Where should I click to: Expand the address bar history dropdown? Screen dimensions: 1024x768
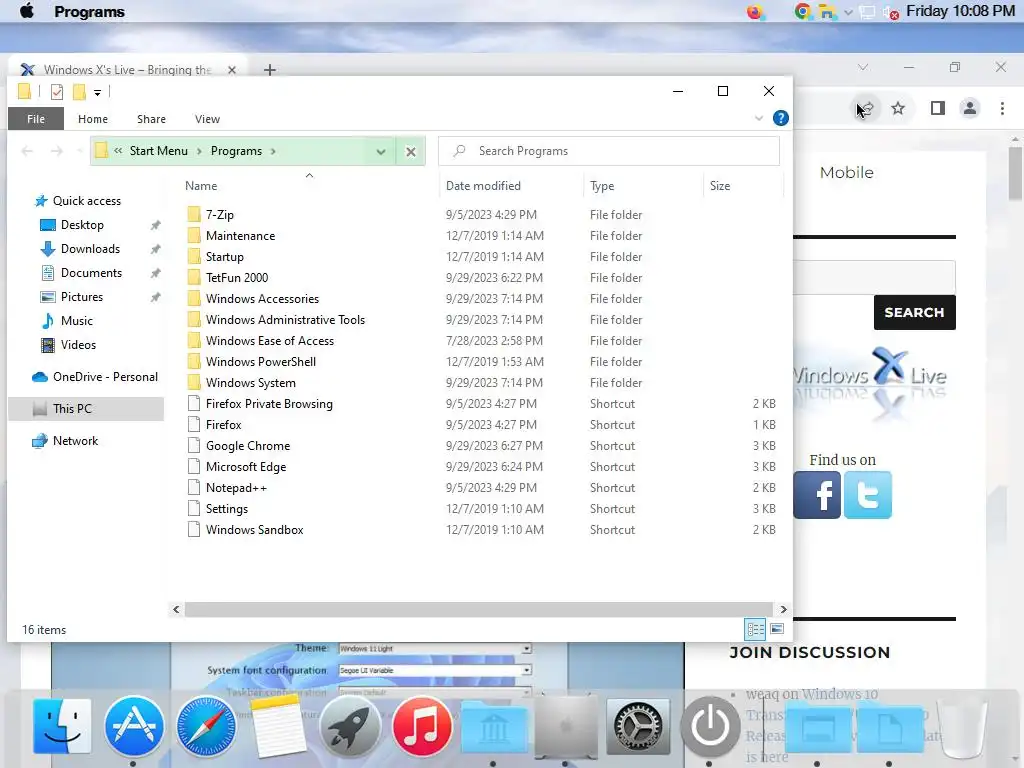[x=381, y=152]
